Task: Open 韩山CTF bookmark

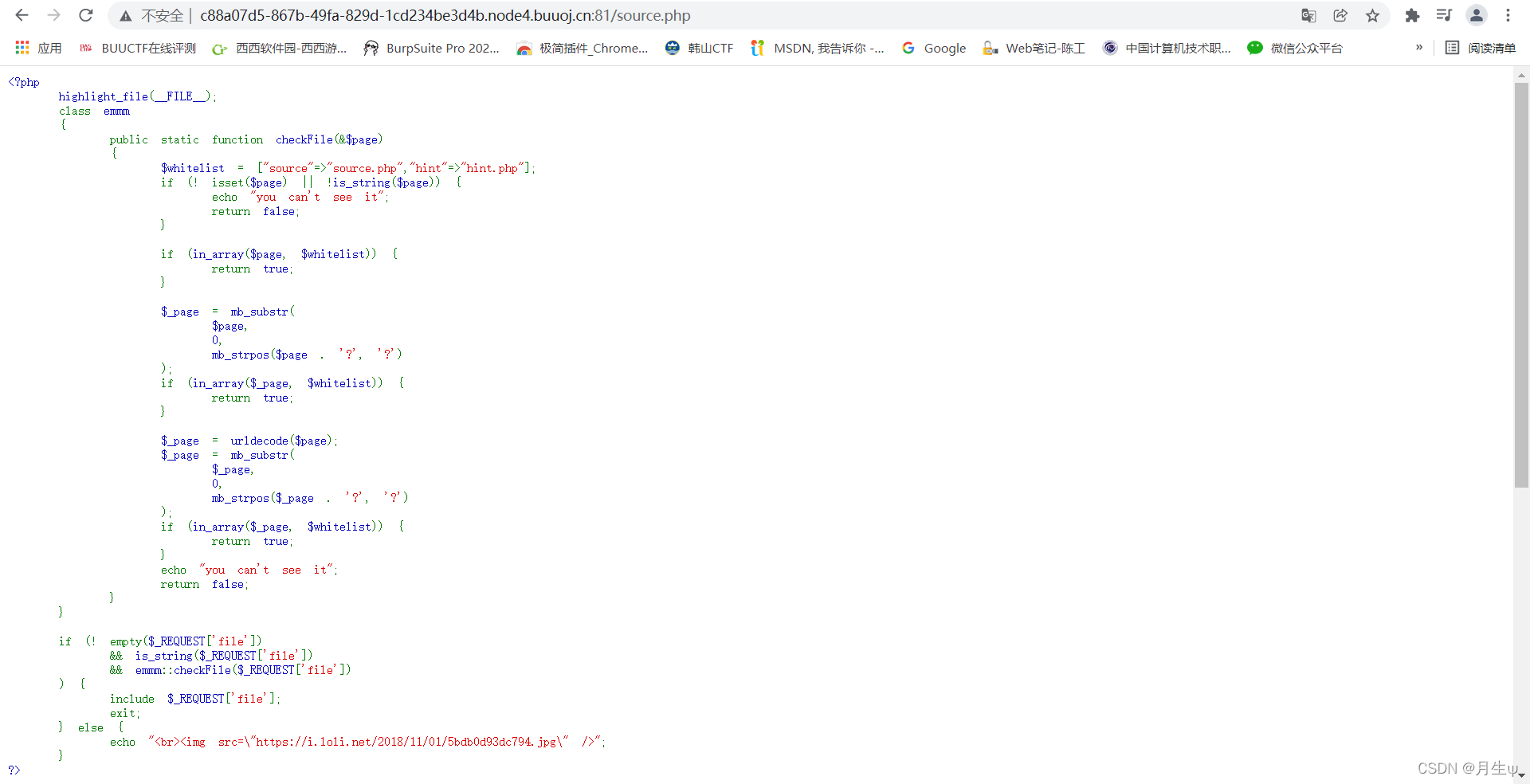Action: click(x=699, y=48)
